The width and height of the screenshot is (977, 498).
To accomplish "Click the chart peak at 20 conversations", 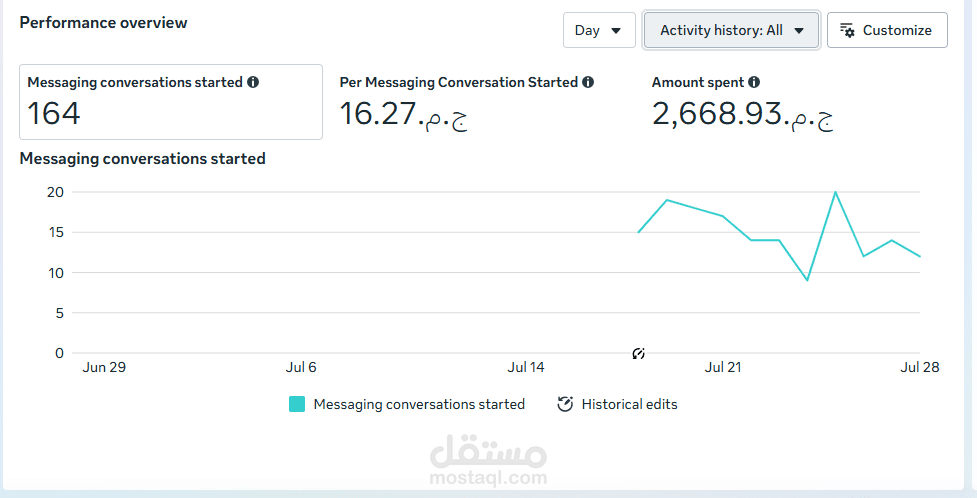I will (835, 192).
